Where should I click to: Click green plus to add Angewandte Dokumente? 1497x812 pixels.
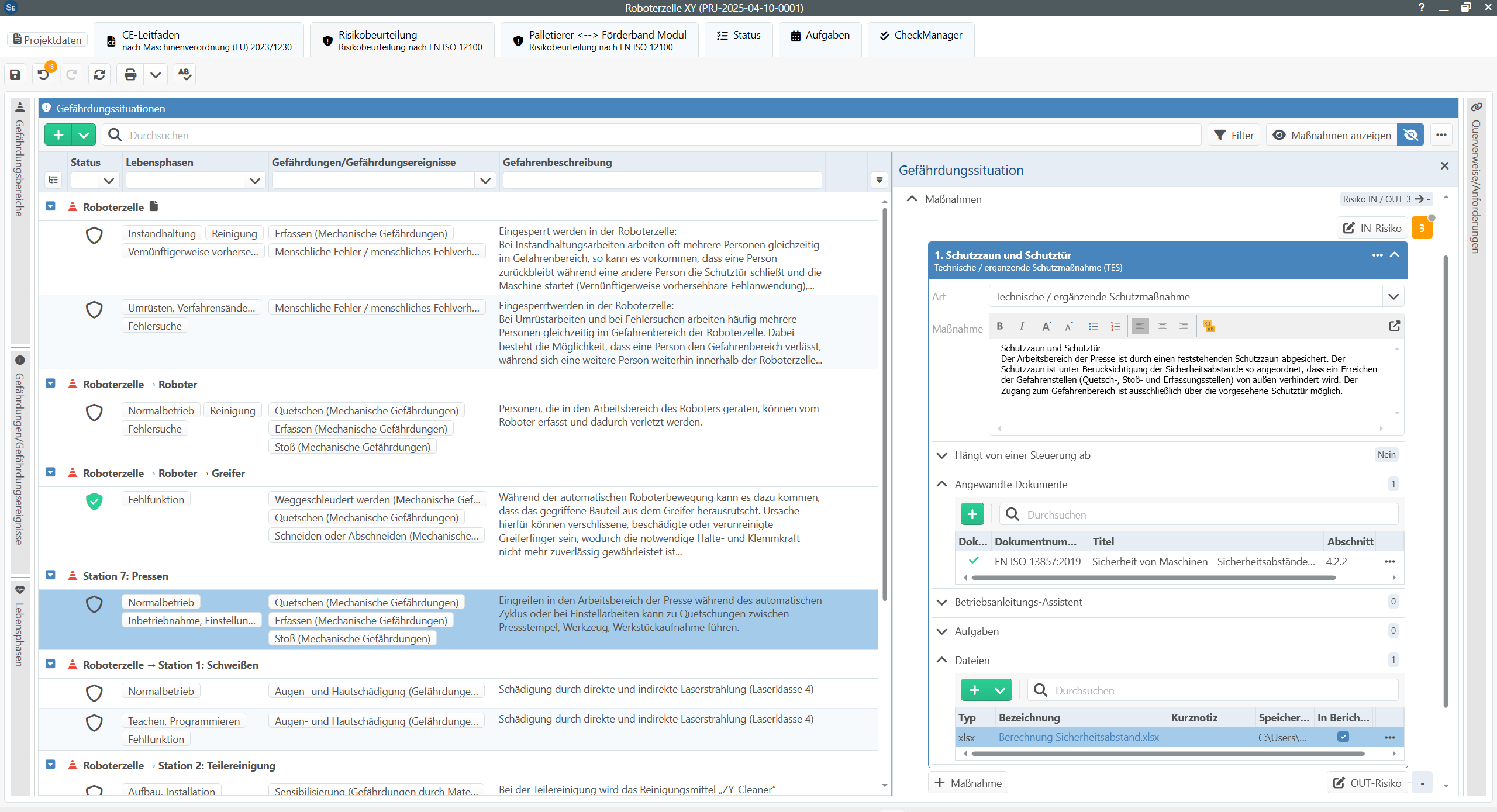click(x=972, y=514)
